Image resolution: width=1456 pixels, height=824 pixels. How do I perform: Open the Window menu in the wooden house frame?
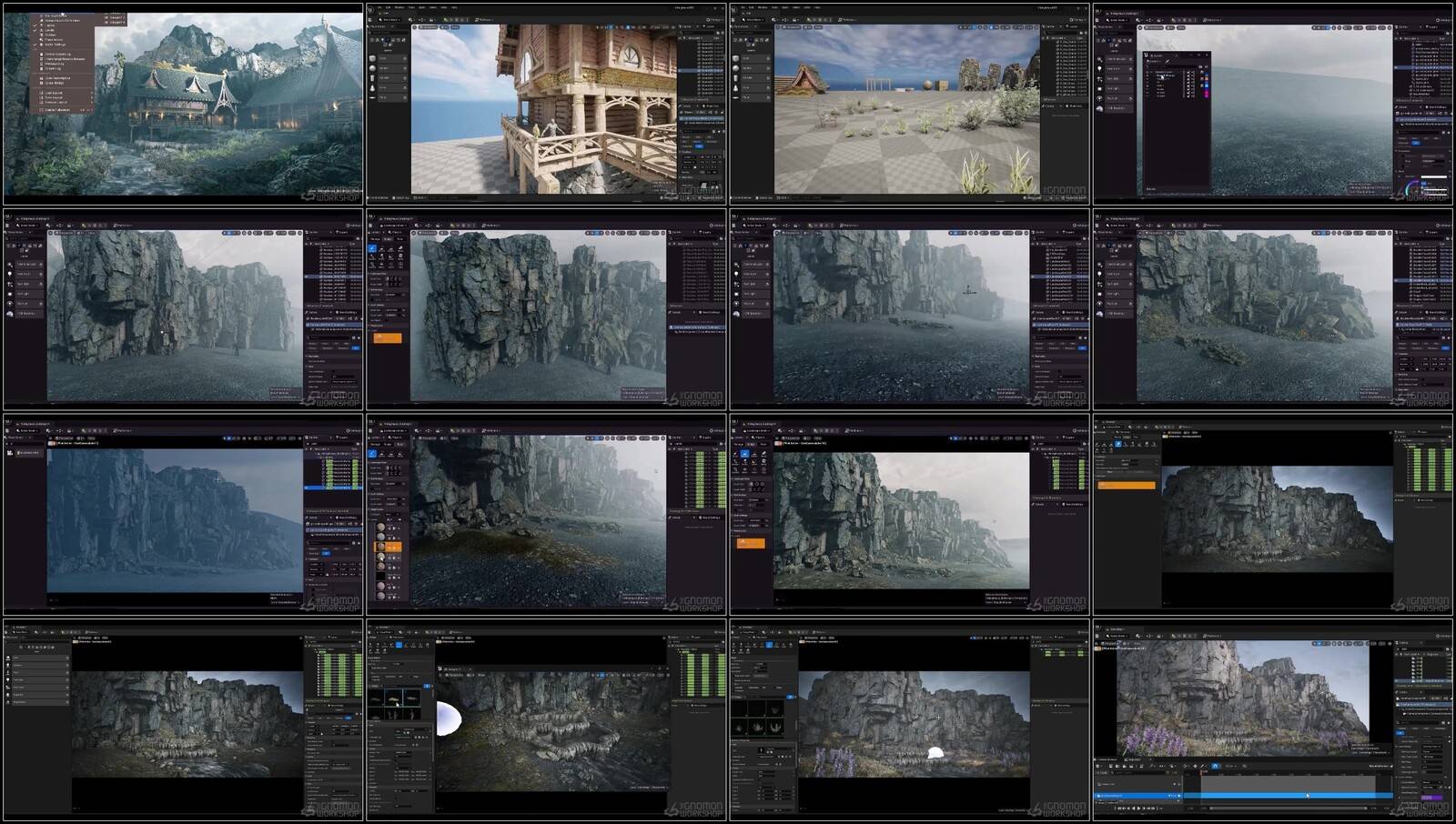(x=399, y=7)
